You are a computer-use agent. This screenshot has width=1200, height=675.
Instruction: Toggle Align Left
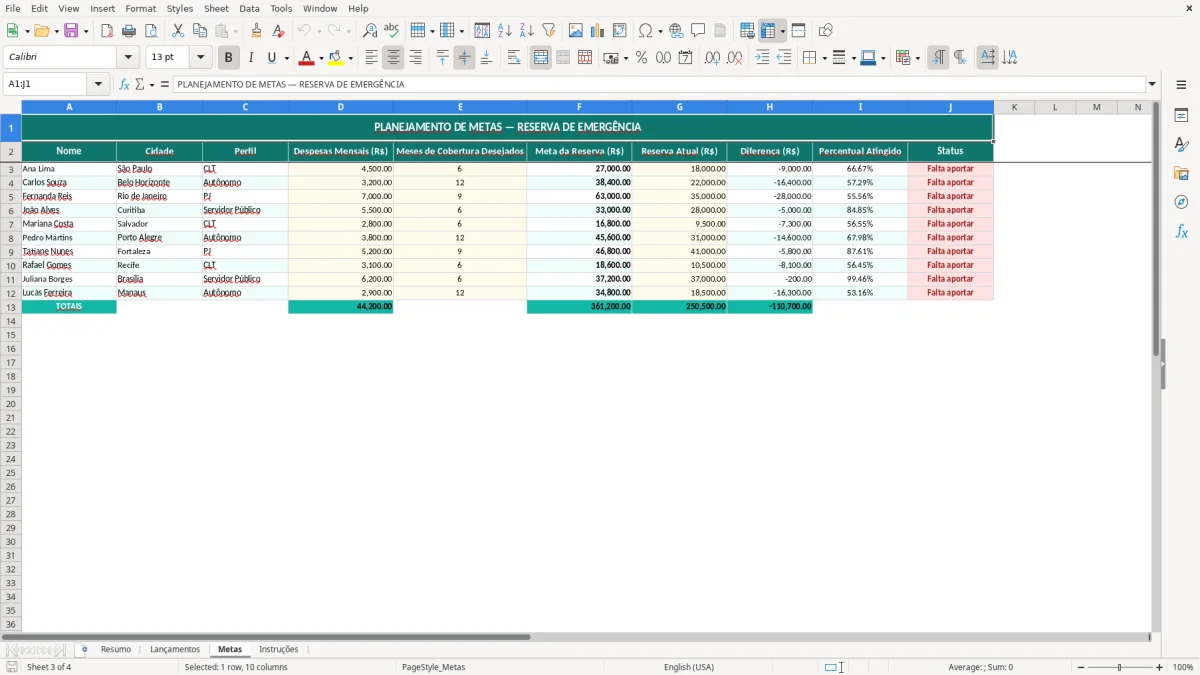371,58
